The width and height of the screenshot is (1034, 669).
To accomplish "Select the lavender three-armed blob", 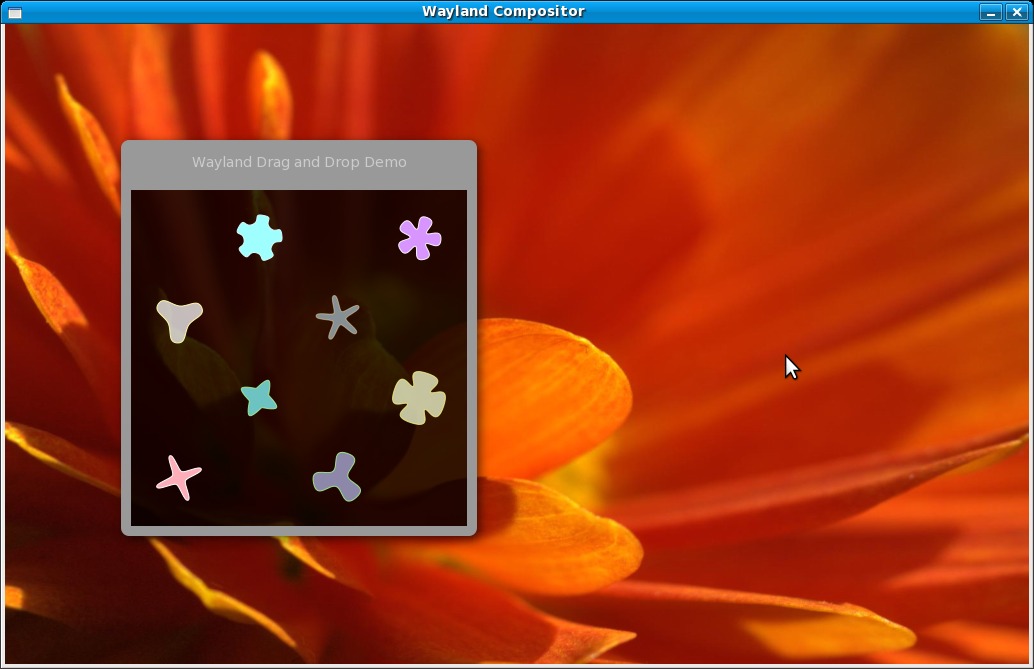I will click(337, 476).
